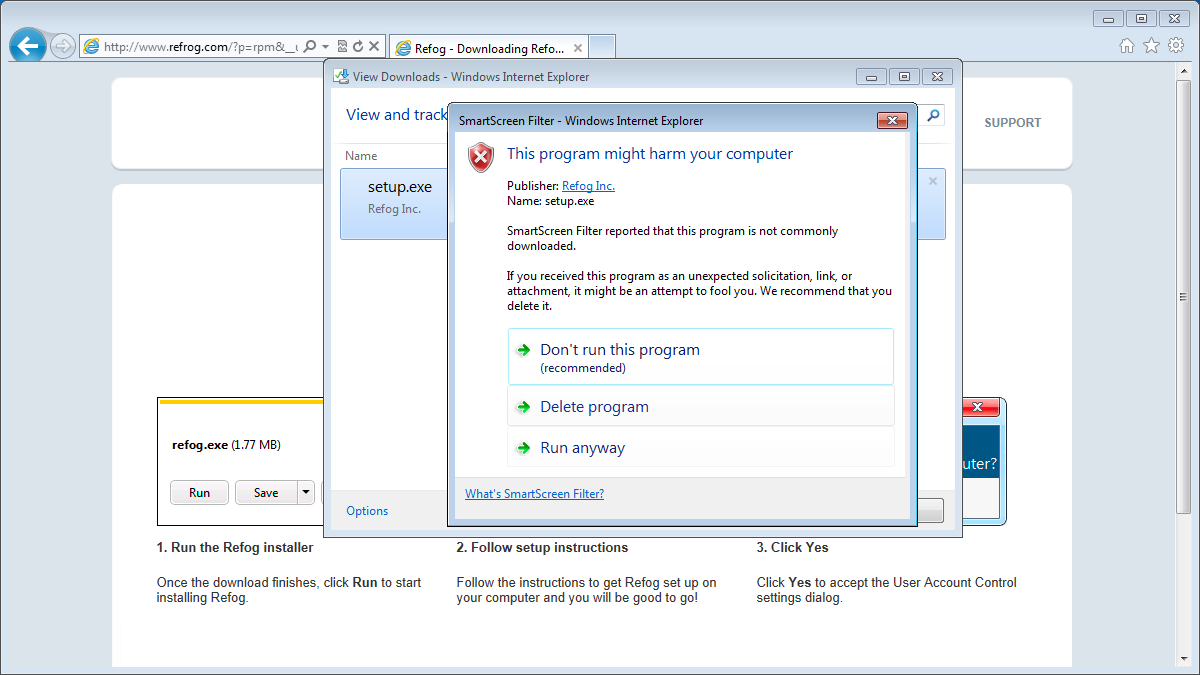This screenshot has height=675, width=1200.
Task: Click the '1. Run the Refog installer' heading
Action: click(x=235, y=548)
